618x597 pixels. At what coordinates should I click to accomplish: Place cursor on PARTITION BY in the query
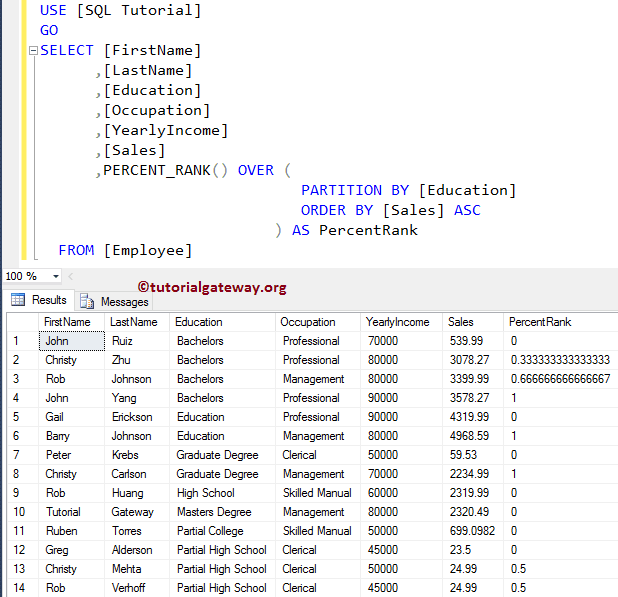[x=355, y=190]
